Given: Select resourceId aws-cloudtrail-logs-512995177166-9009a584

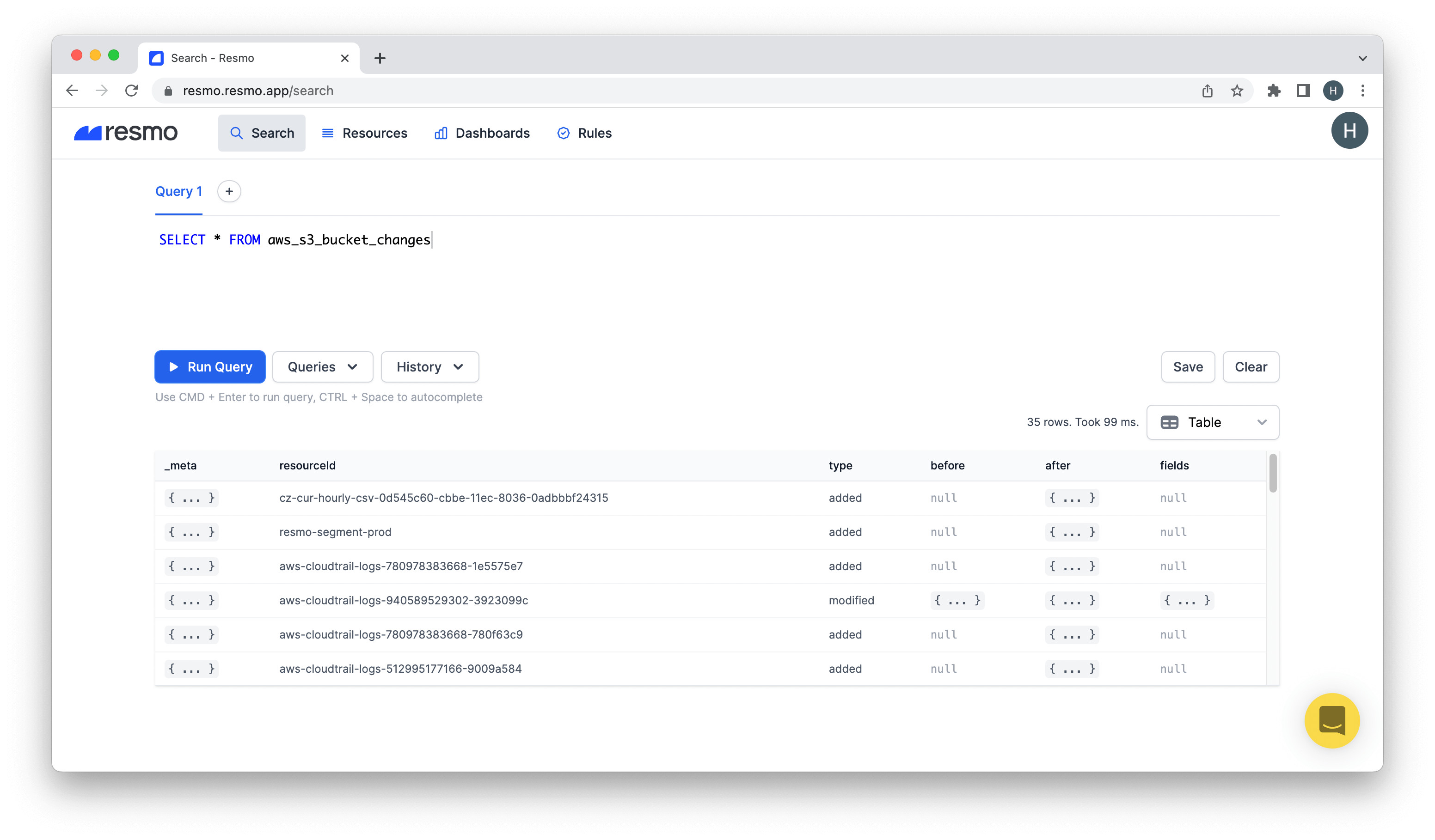Looking at the screenshot, I should pyautogui.click(x=400, y=668).
